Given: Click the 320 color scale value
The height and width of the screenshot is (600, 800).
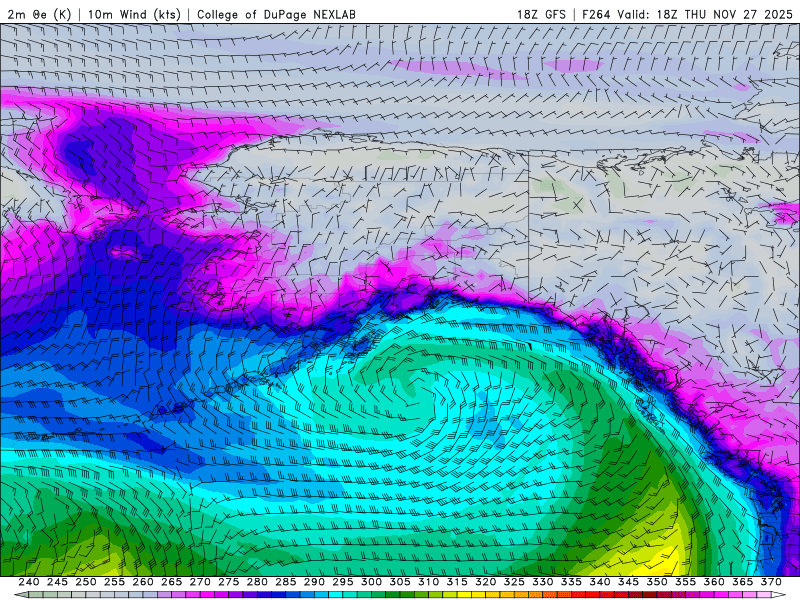Looking at the screenshot, I should click(x=486, y=582).
